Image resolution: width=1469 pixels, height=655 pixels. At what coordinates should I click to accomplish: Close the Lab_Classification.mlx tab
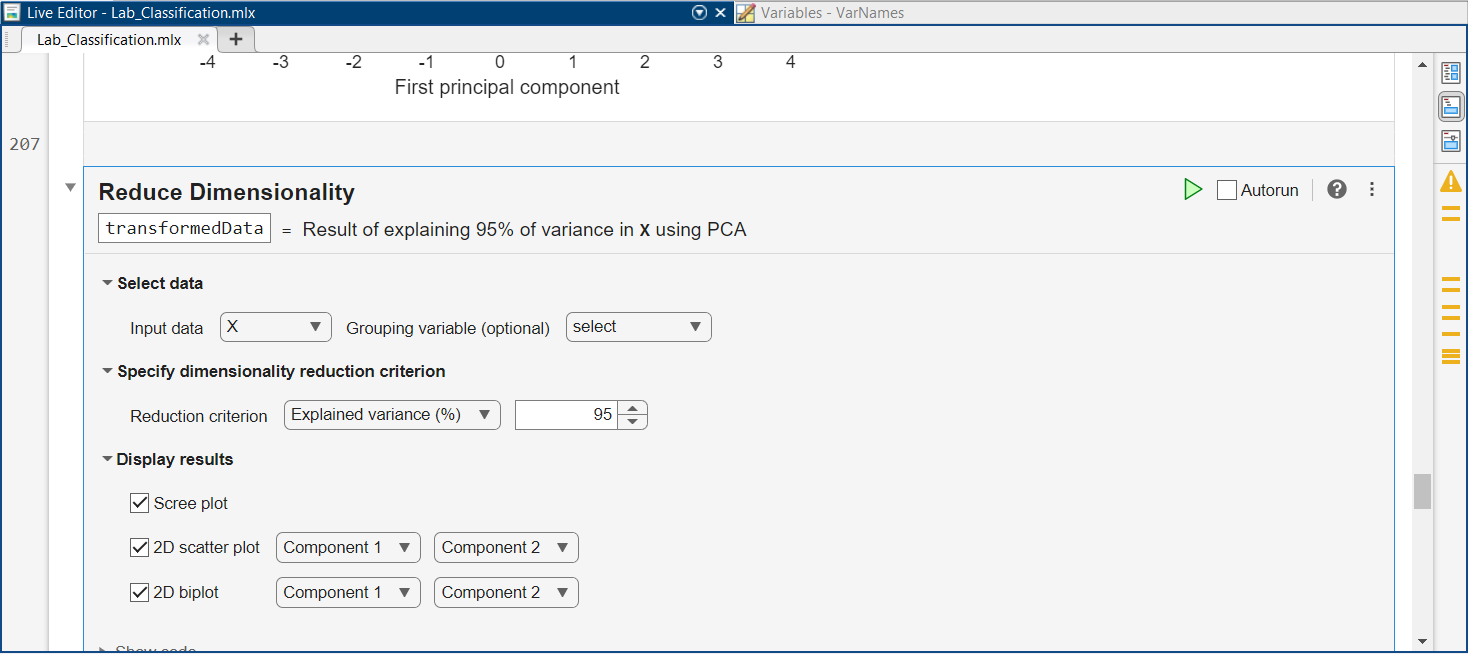[203, 39]
